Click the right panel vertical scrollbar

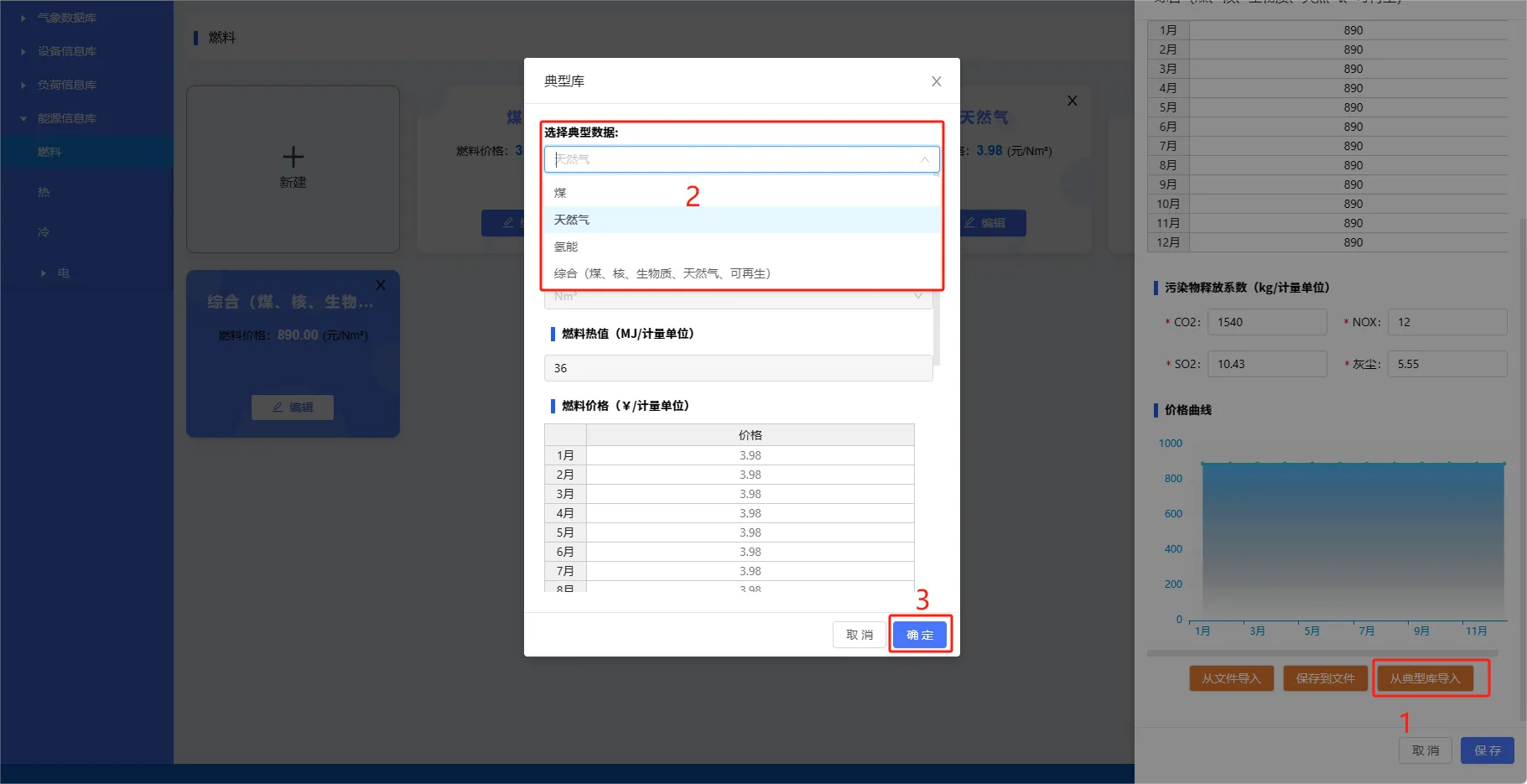click(1523, 470)
